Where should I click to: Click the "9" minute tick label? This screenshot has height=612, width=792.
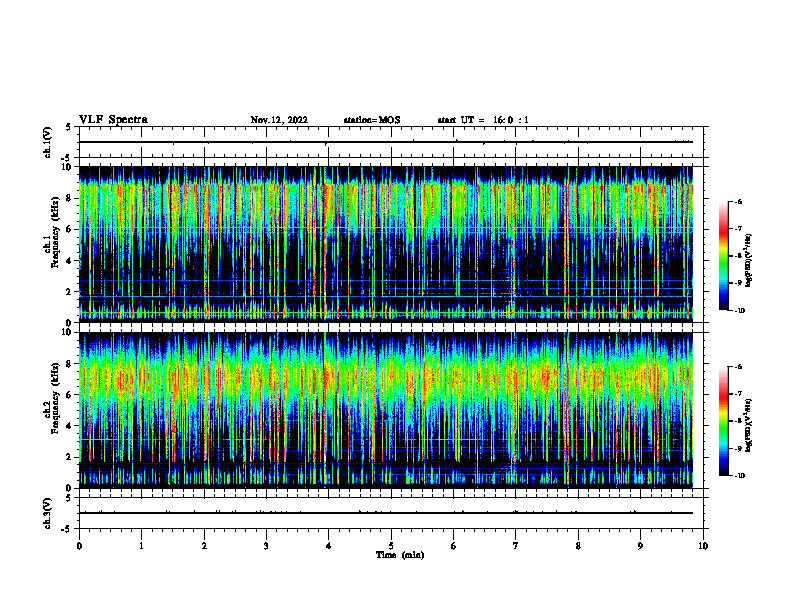point(640,546)
